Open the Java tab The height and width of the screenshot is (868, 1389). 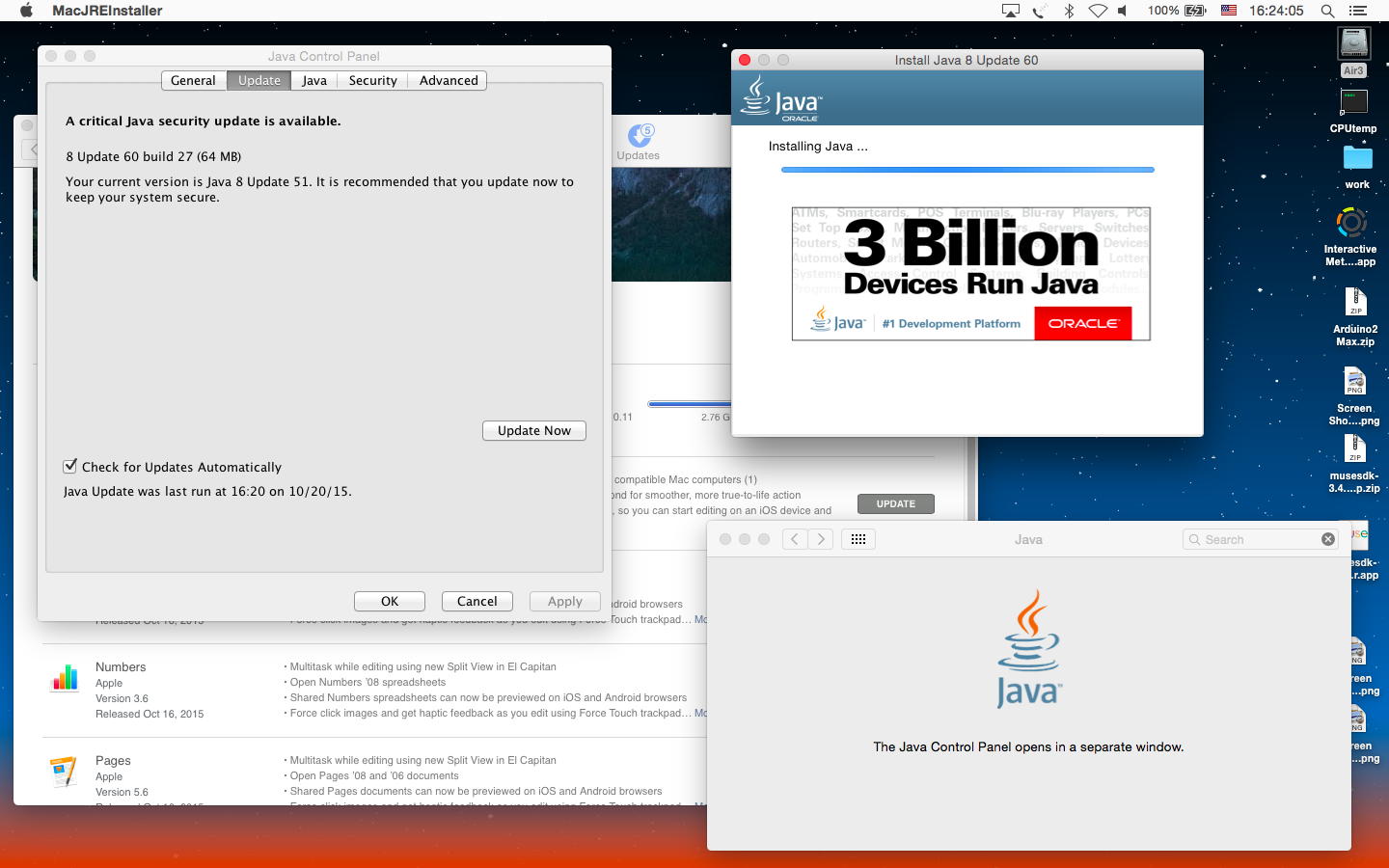[x=313, y=80]
